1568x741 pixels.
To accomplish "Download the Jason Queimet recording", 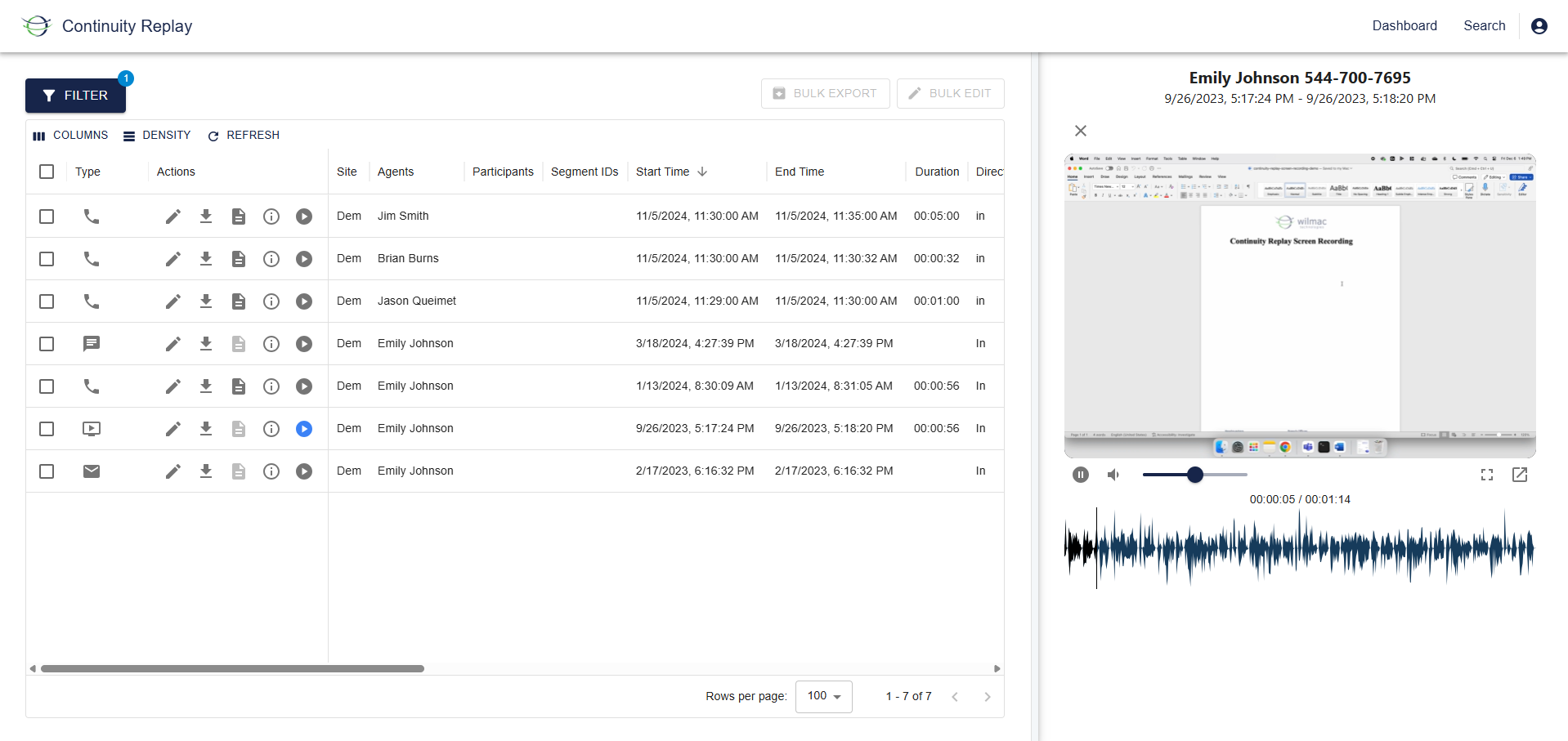I will [206, 301].
